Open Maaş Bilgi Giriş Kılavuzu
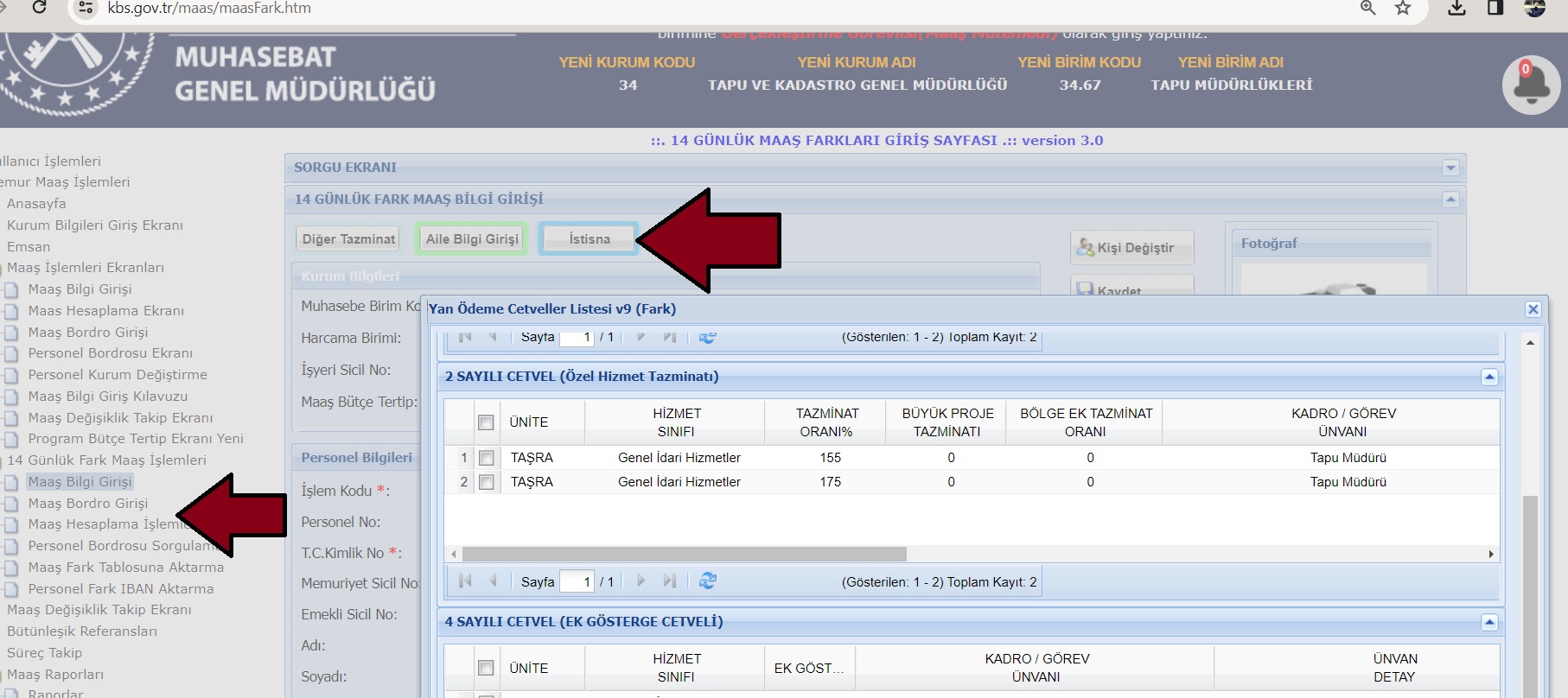Image resolution: width=1568 pixels, height=698 pixels. [108, 397]
